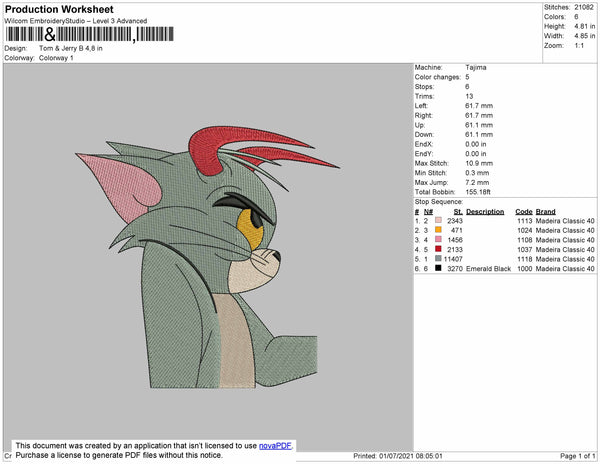Click the 'Brand' column header

click(x=546, y=212)
